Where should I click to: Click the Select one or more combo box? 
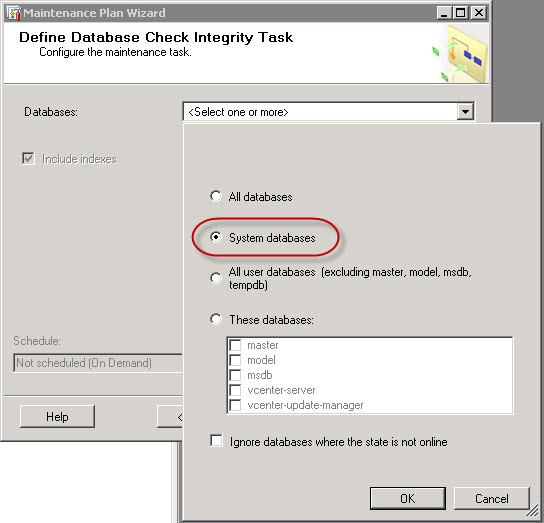(329, 112)
